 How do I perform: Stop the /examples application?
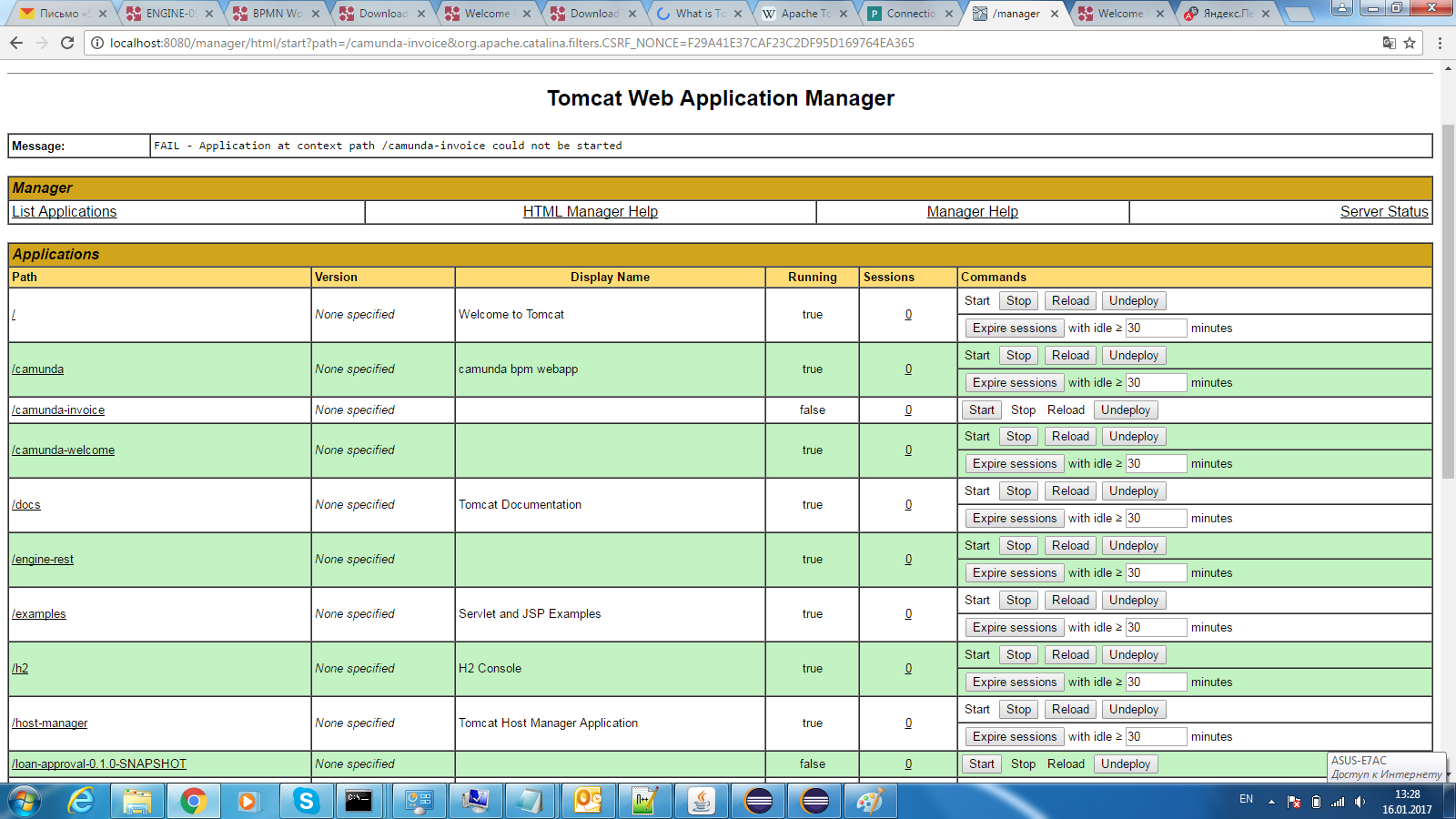coord(1019,601)
